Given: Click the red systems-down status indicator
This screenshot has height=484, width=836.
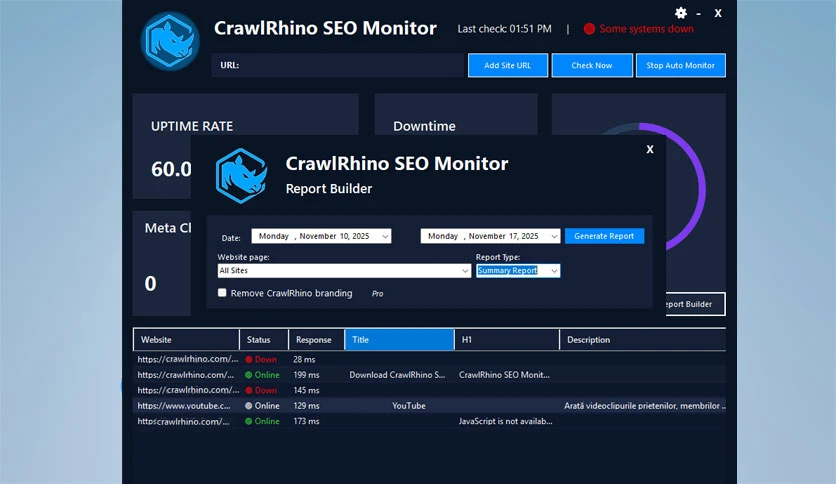Looking at the screenshot, I should pos(589,29).
